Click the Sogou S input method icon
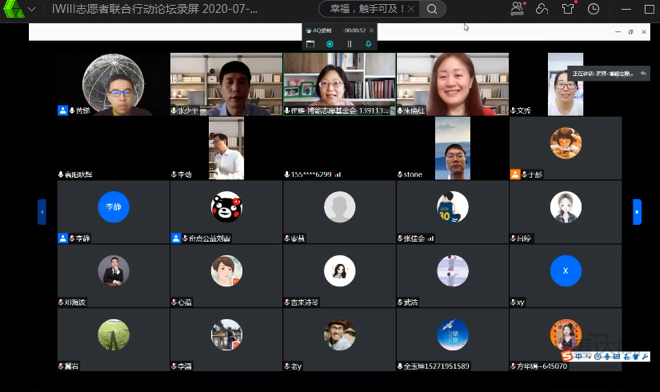Image resolution: width=660 pixels, height=392 pixels. (x=567, y=356)
